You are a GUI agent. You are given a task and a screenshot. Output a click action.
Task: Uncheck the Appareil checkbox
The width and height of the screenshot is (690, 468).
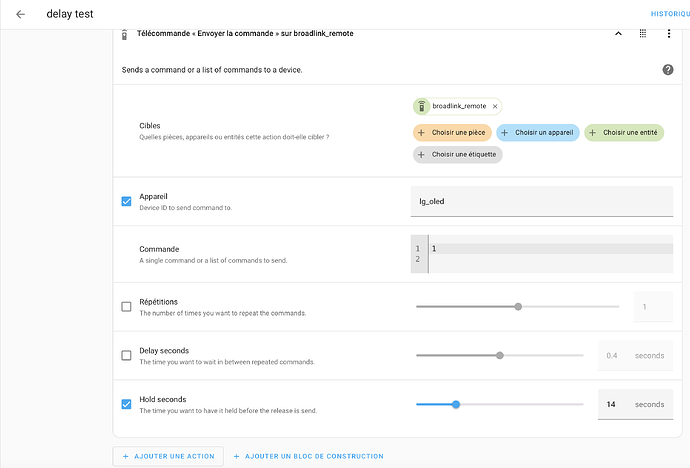coord(126,201)
